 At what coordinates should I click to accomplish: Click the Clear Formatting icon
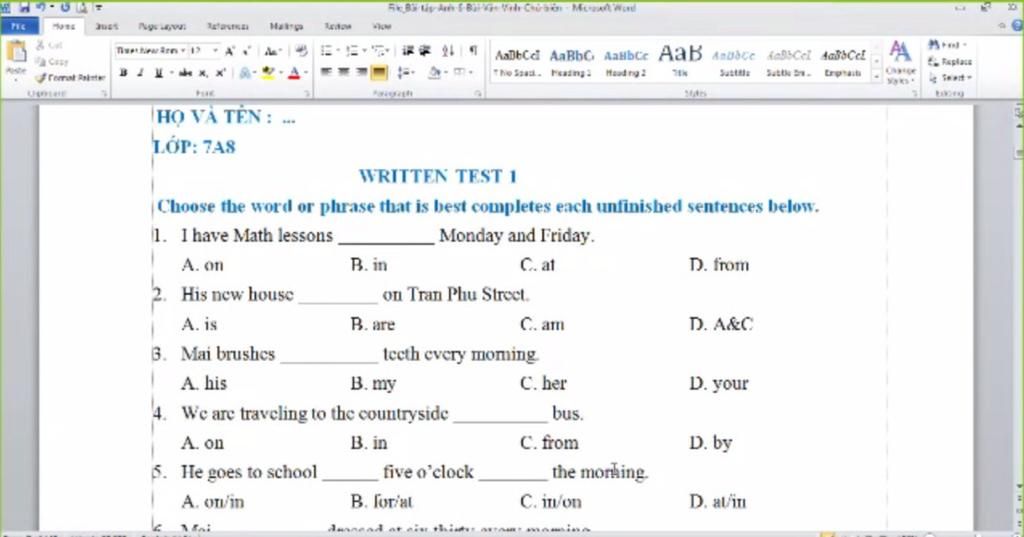click(x=300, y=51)
